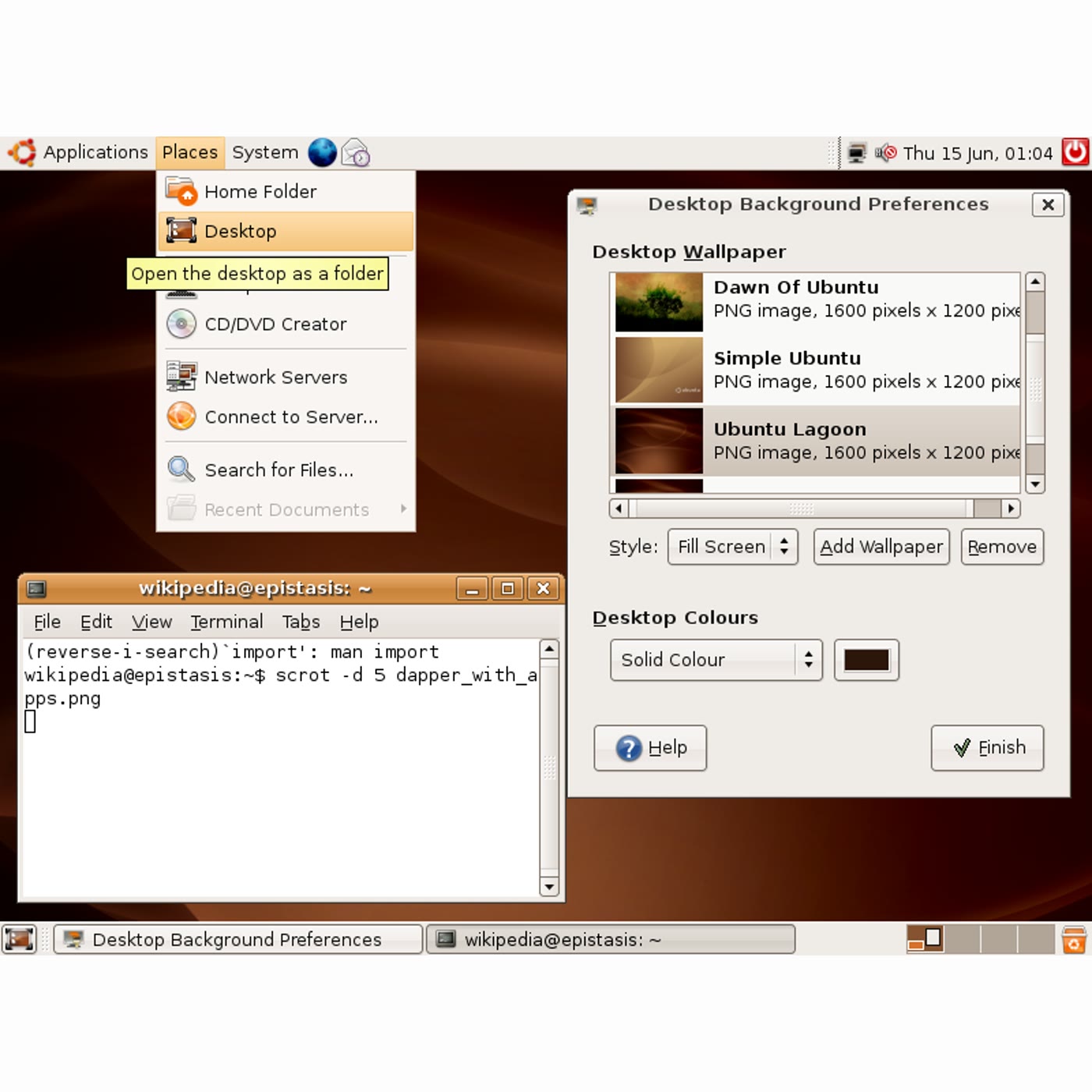
Task: Click the Help button in Desktop Background Preferences
Action: pyautogui.click(x=651, y=748)
